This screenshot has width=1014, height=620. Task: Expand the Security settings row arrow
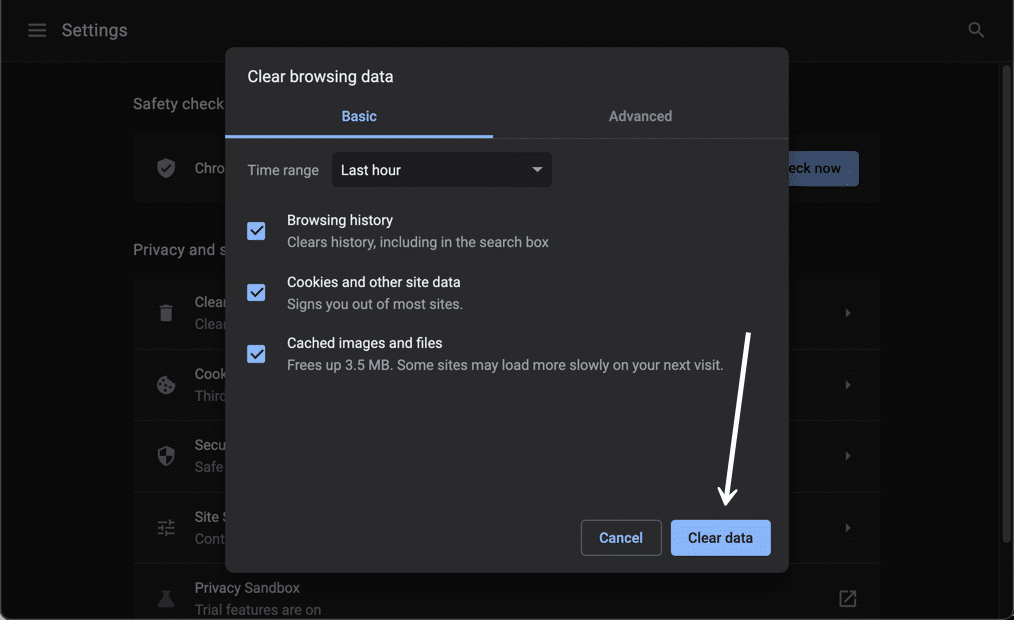(x=847, y=456)
